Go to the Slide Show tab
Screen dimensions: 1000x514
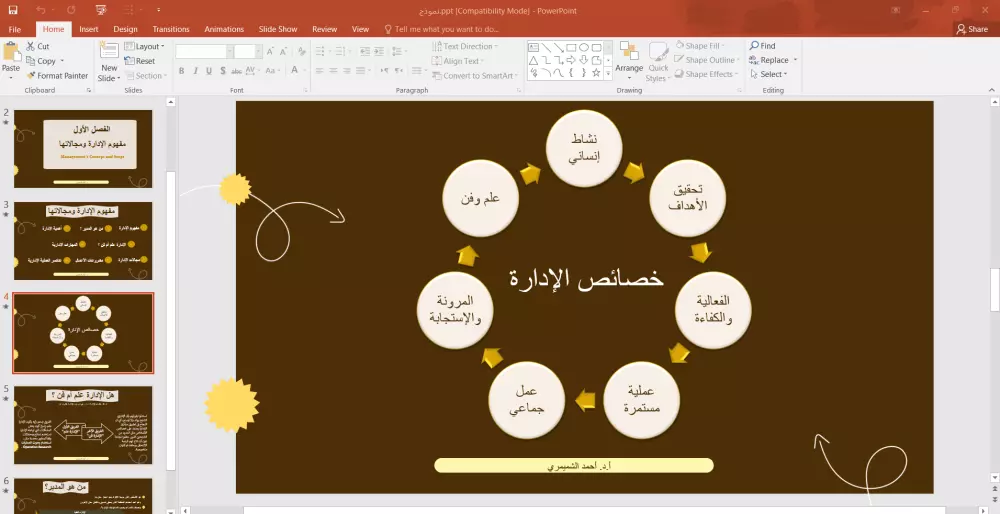click(x=278, y=29)
